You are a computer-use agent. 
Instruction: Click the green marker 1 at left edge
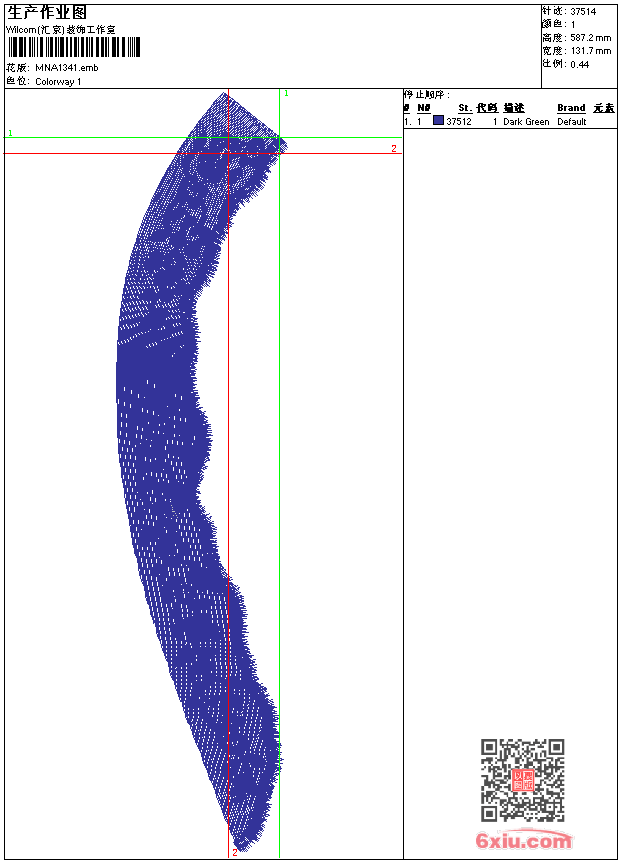[10, 132]
